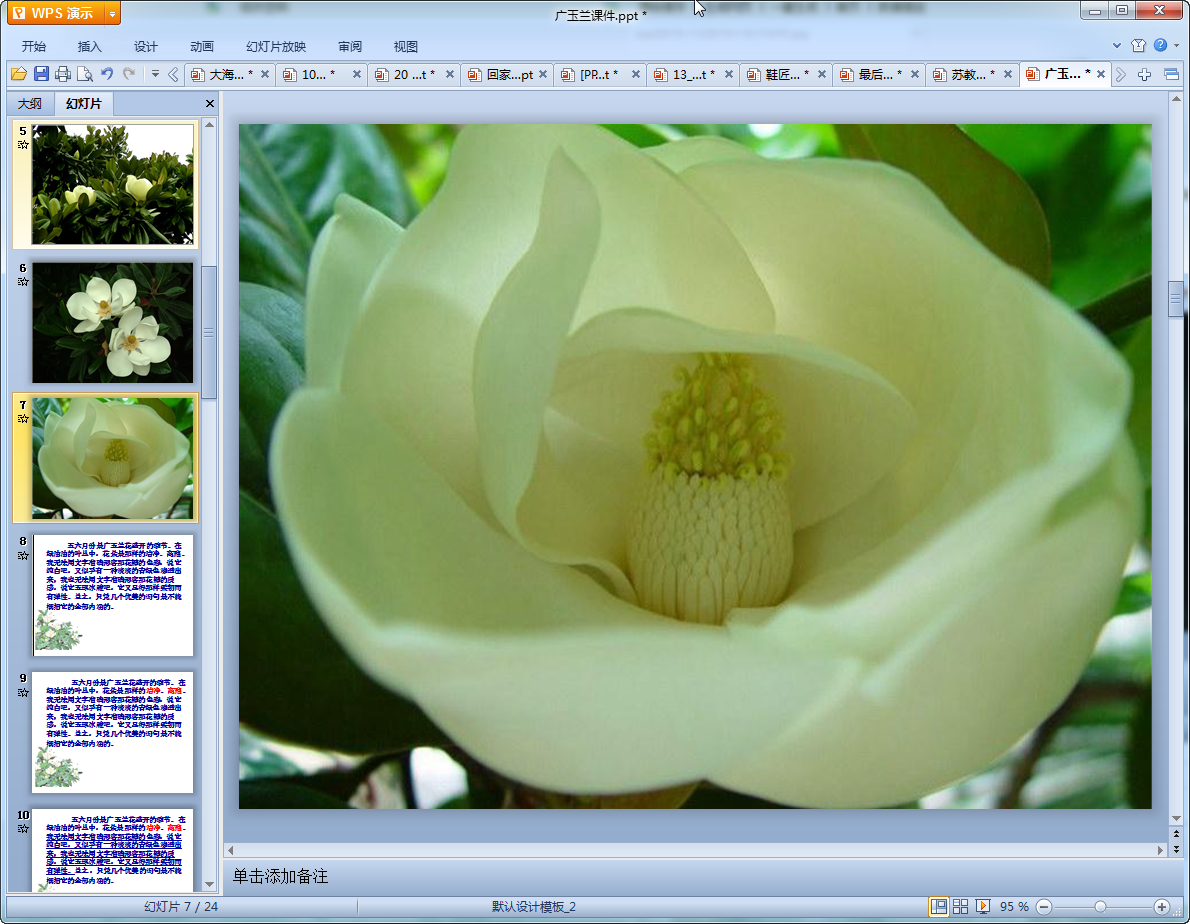Click 单击添加备注 notes area

[x=281, y=876]
